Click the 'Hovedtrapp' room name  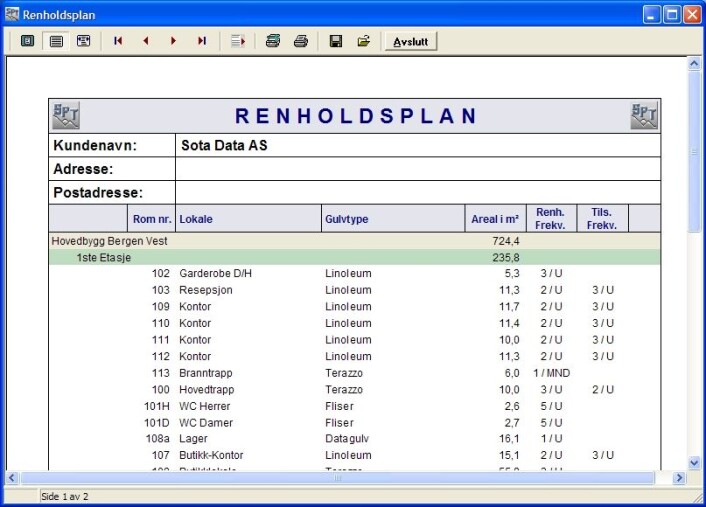[x=207, y=389]
